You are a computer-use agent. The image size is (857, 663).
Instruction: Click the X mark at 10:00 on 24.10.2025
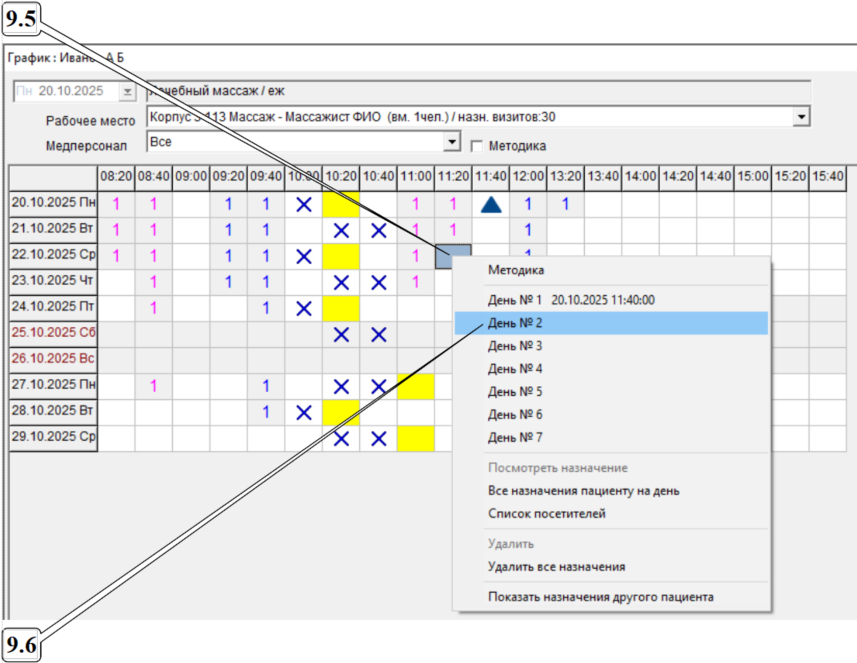point(304,308)
